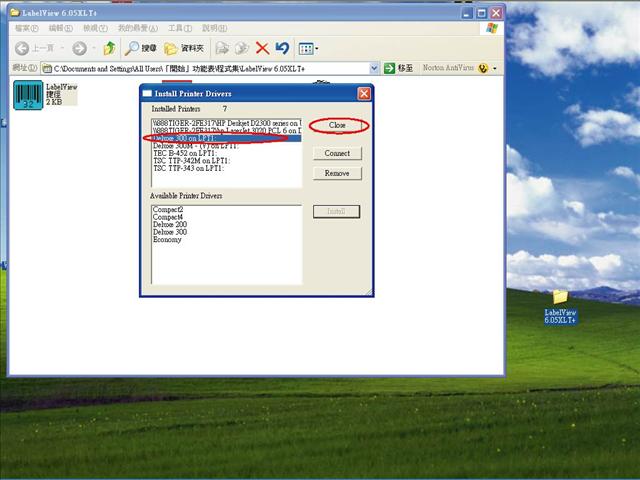Select the LabelView barcode shortcut icon
Image resolution: width=640 pixels, height=480 pixels.
[28, 95]
